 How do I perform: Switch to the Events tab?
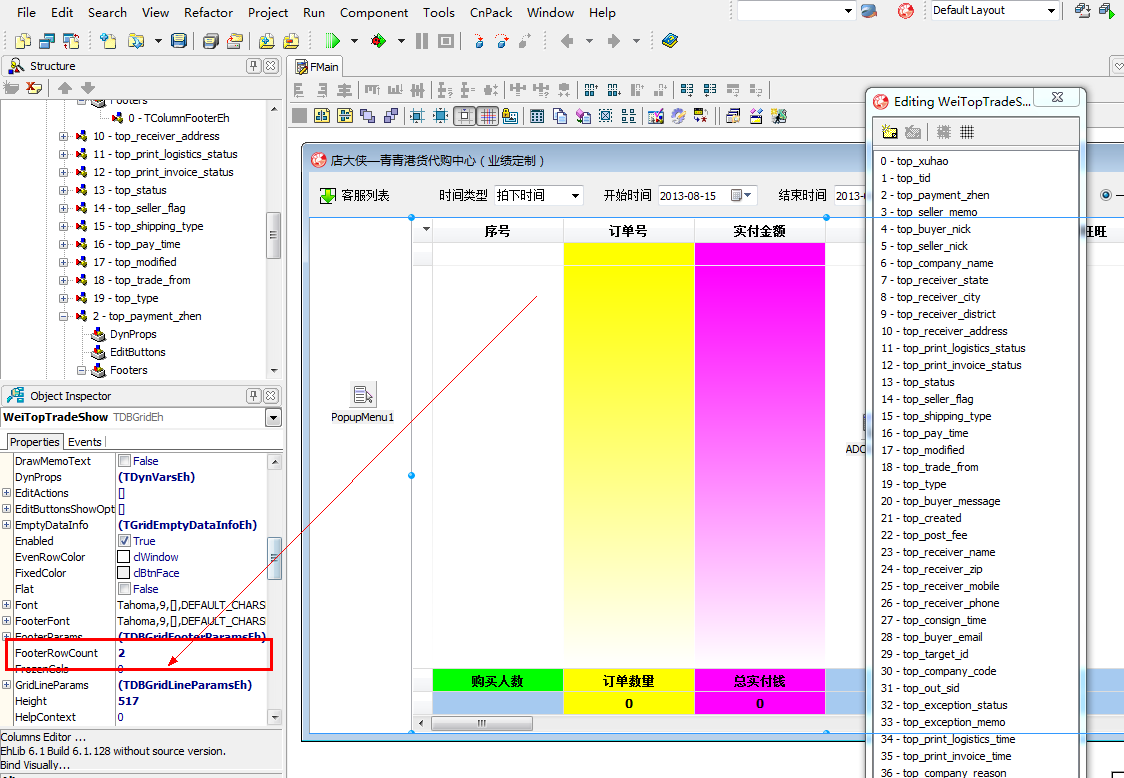tap(84, 442)
